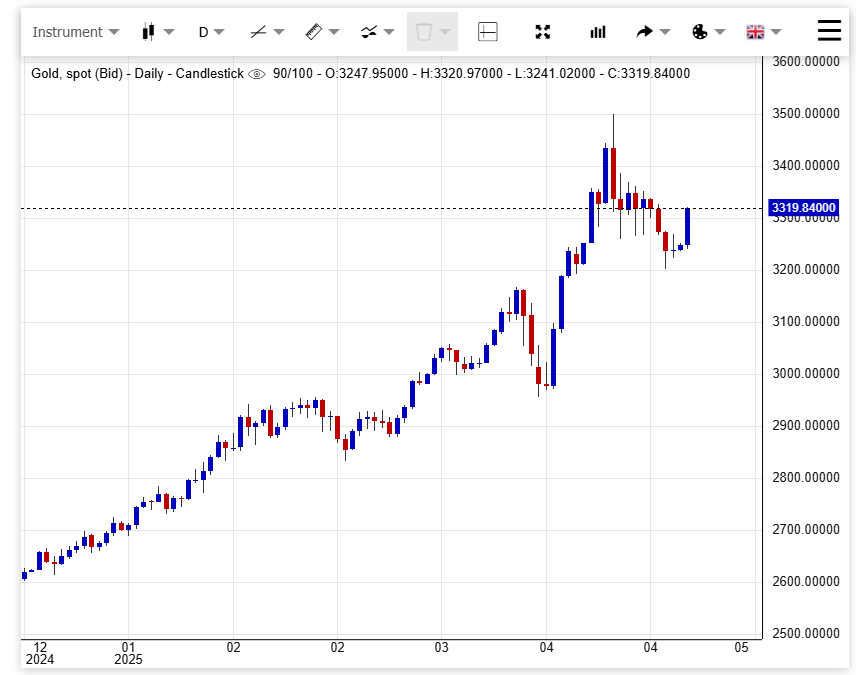Toggle the eye visibility icon beside Candlestick
The width and height of the screenshot is (856, 675).
coord(257,74)
